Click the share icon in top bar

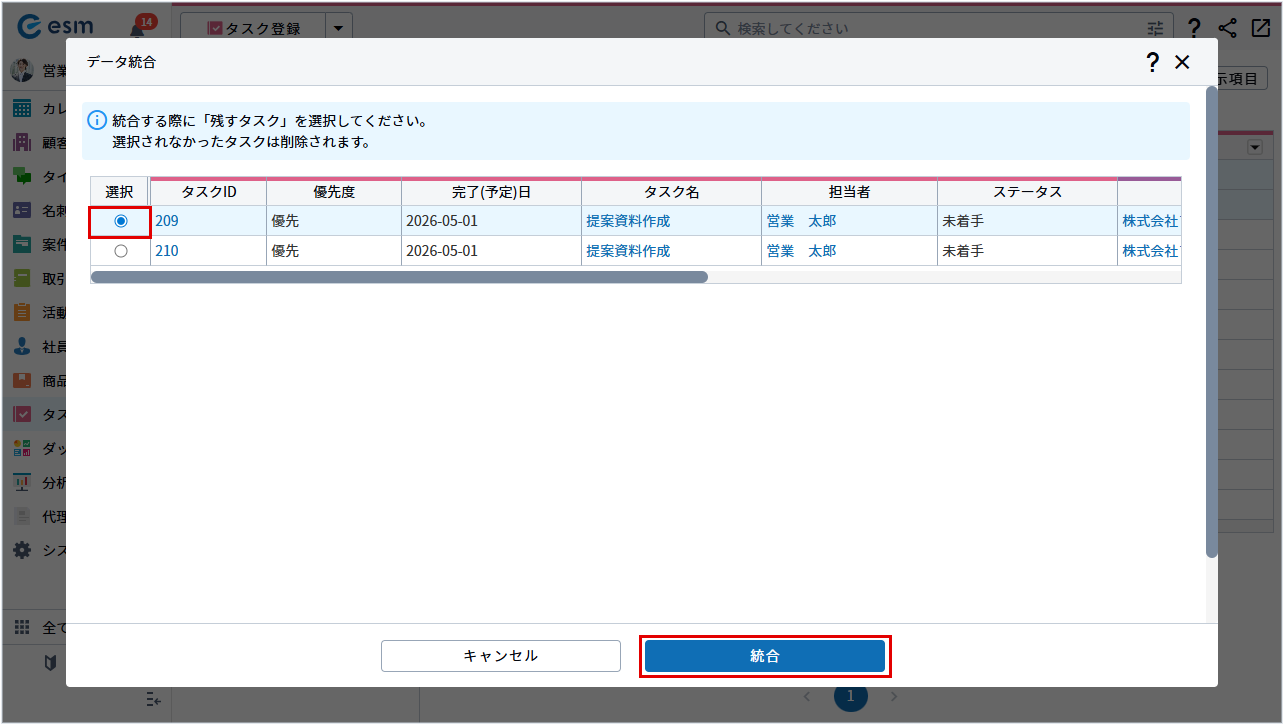pos(1227,28)
